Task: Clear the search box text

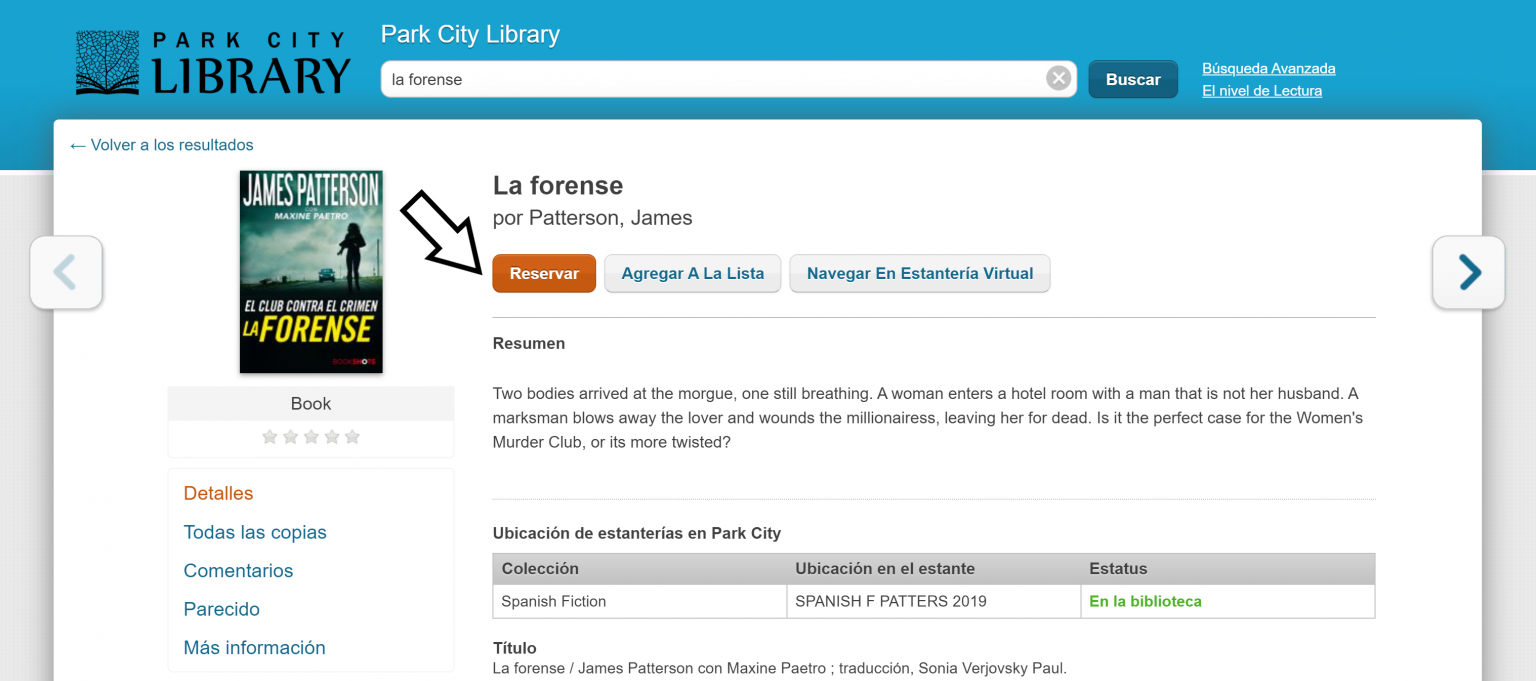Action: [x=1058, y=79]
